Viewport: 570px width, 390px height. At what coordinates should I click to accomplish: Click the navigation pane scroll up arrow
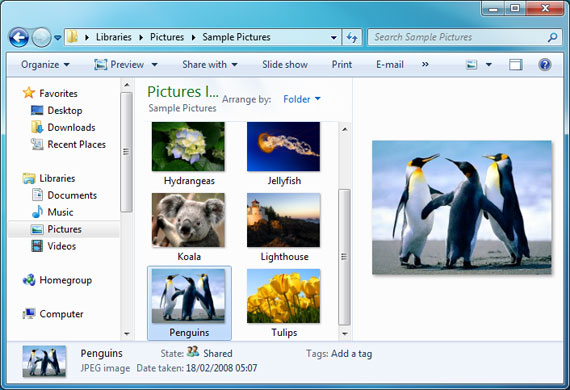tap(127, 85)
